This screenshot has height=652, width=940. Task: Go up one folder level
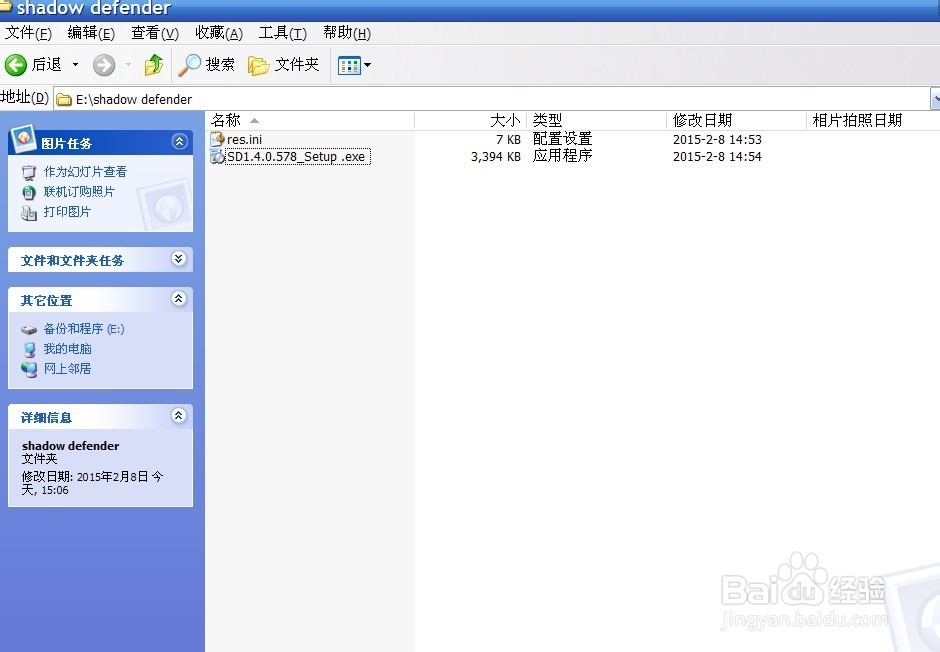[154, 65]
